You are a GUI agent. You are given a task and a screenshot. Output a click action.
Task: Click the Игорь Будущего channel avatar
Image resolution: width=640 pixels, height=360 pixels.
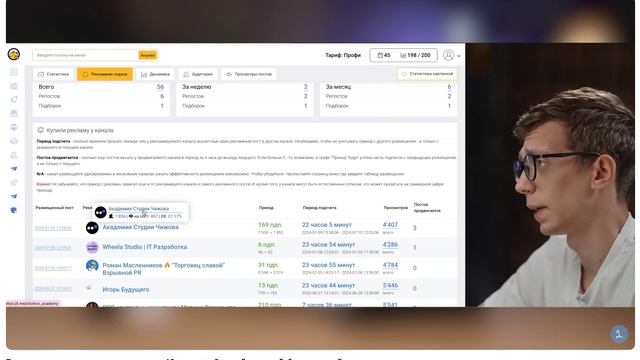tap(89, 288)
